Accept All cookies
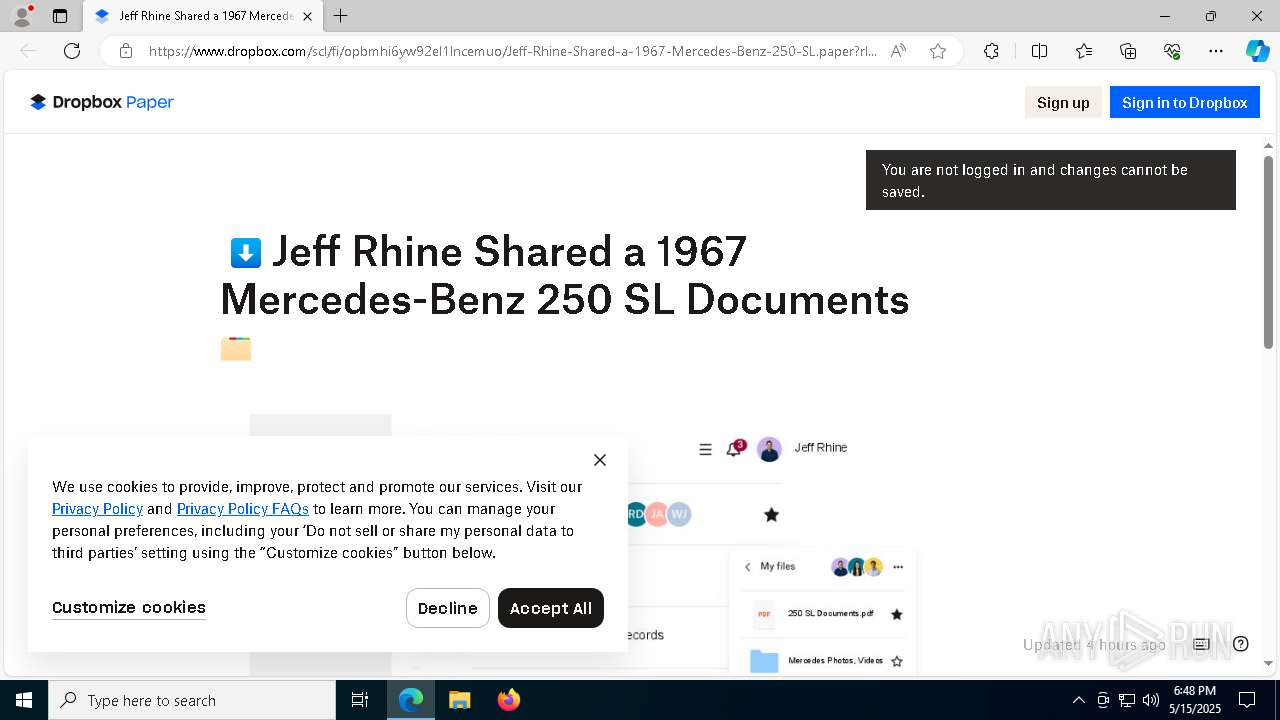1280x720 pixels. point(551,608)
